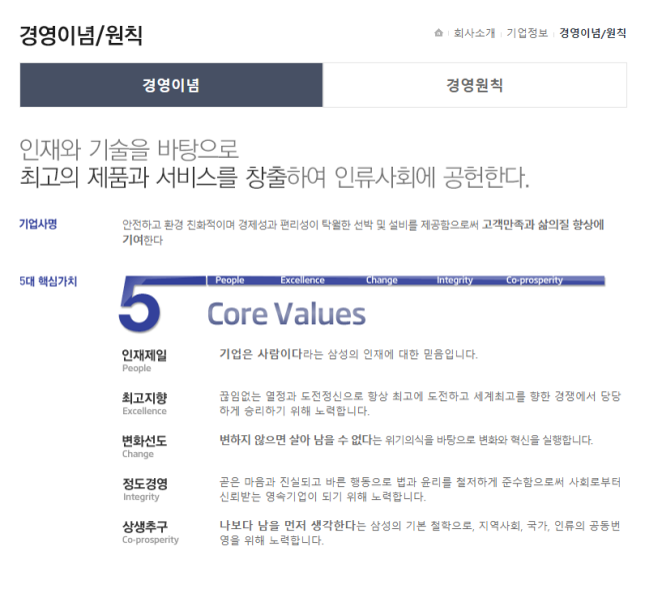This screenshot has height=589, width=666.
Task: Click the 5대 핵심가치 section label
Action: tap(48, 281)
